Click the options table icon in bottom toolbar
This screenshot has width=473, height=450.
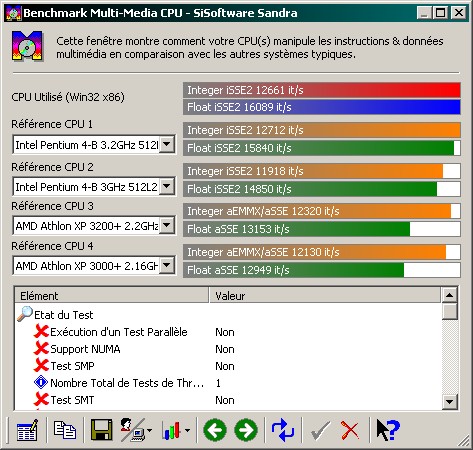tap(27, 430)
